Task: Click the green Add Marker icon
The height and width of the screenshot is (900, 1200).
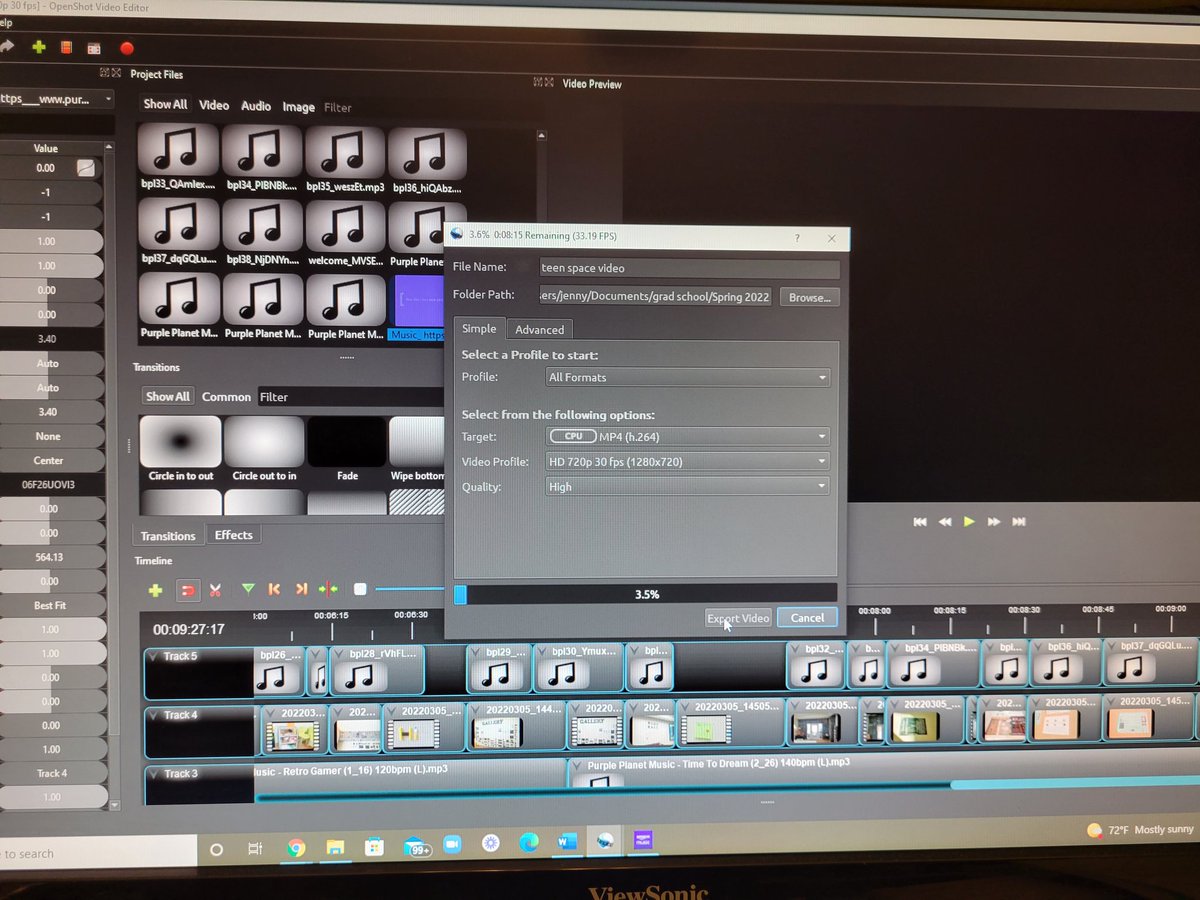Action: (x=248, y=589)
